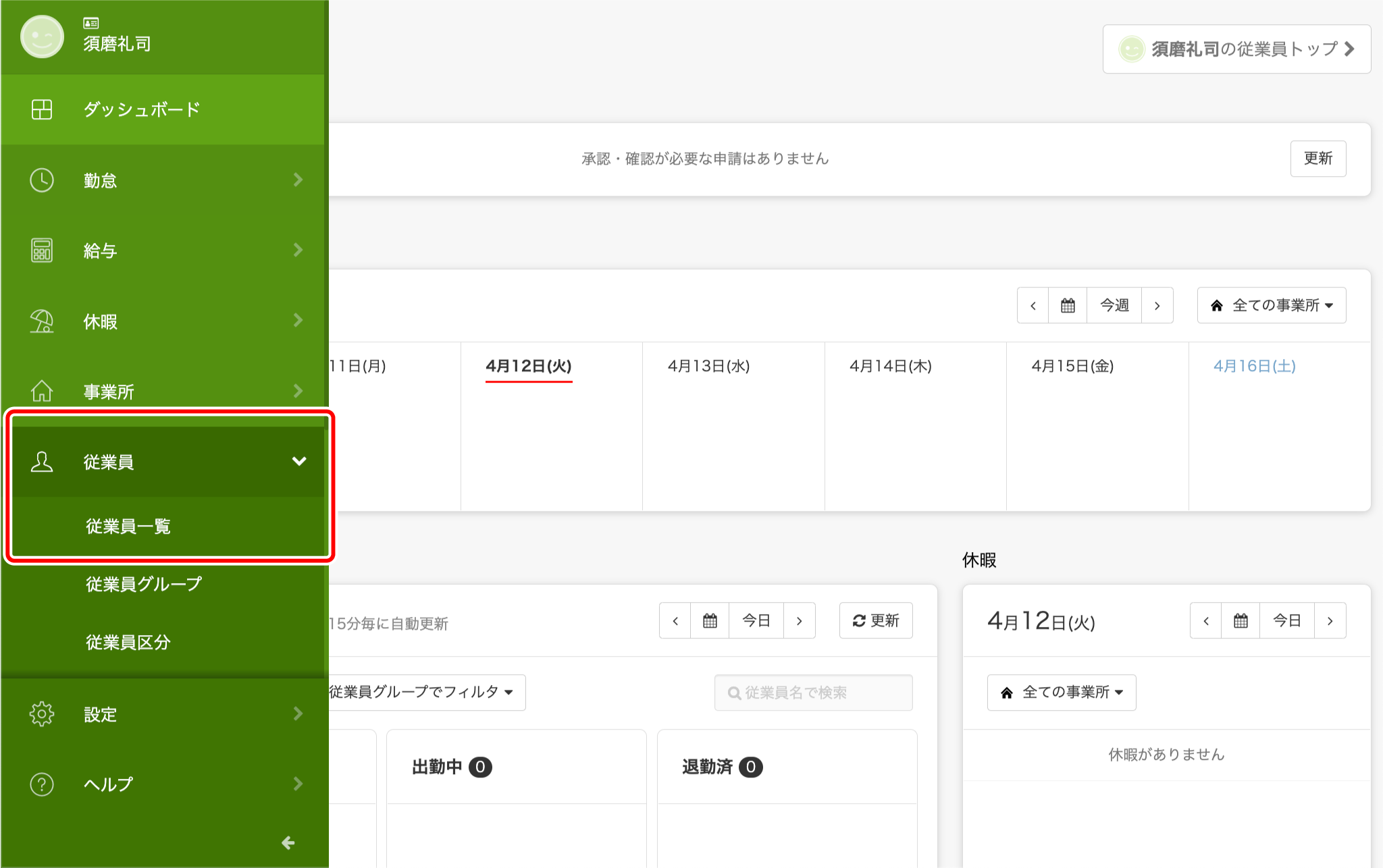
Task: Open the 設定 settings gear icon
Action: click(41, 713)
